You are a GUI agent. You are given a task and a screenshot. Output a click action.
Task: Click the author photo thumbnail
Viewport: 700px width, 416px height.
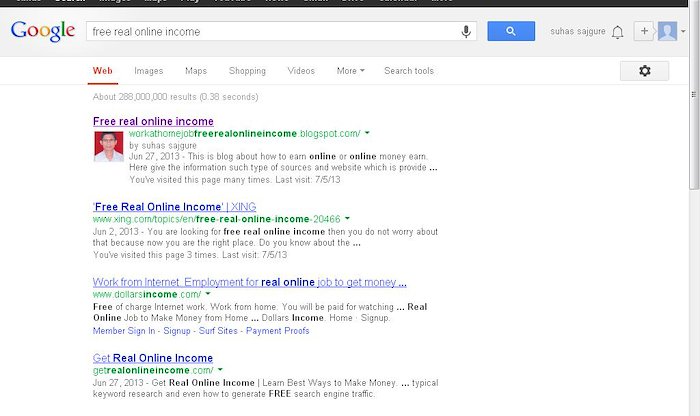(x=108, y=146)
